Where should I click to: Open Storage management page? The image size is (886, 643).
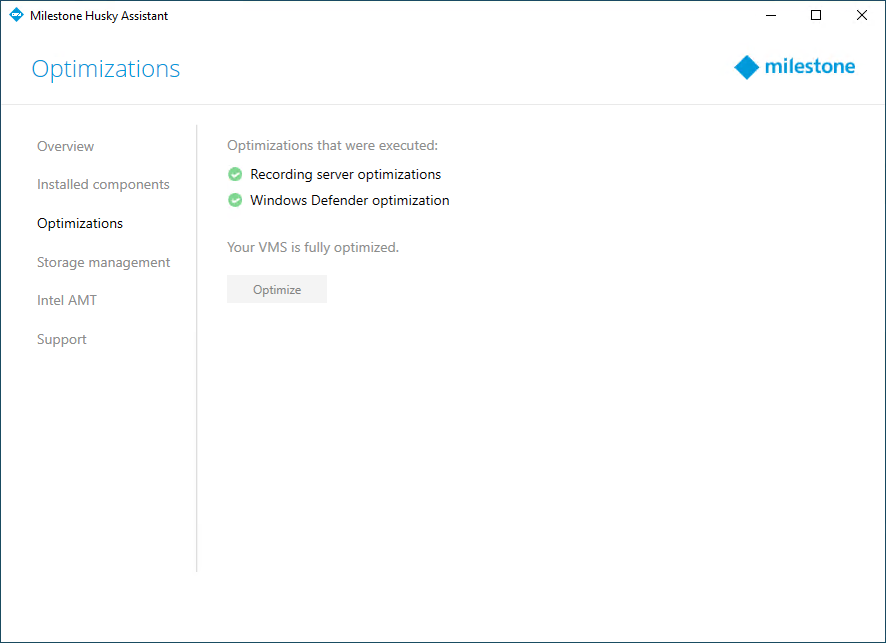coord(103,262)
